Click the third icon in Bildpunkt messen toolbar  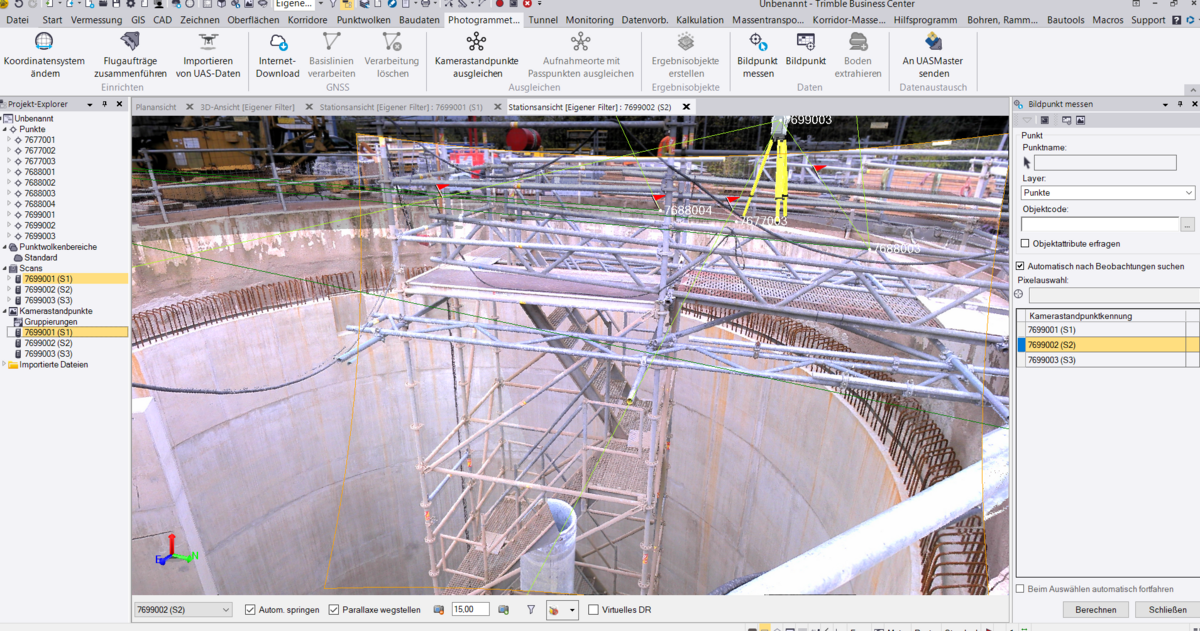point(1066,120)
